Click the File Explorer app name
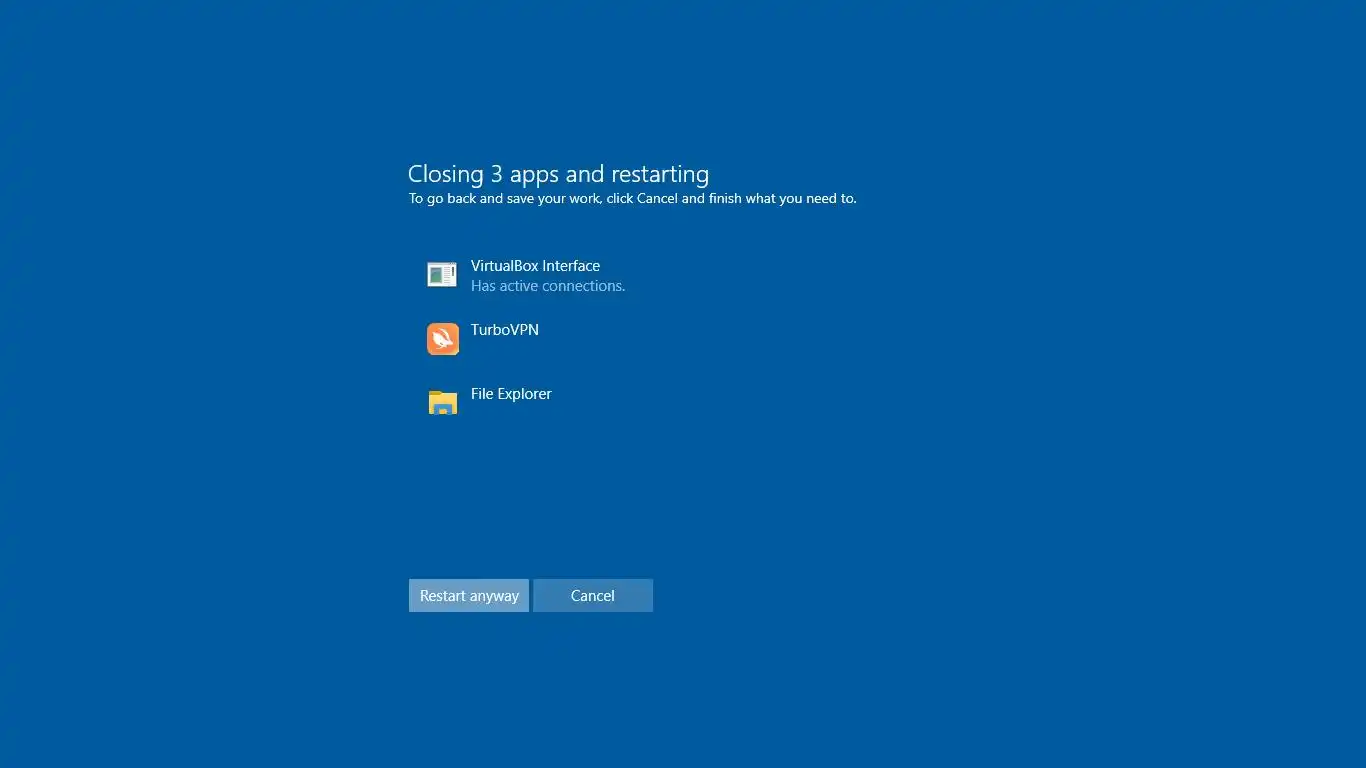Screen dimensions: 1366x768 point(511,394)
